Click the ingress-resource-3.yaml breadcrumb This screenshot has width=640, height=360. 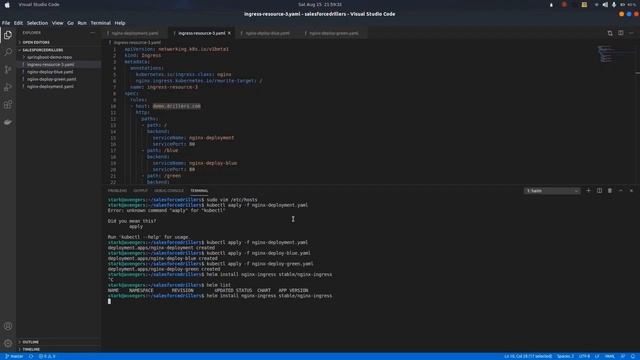point(137,42)
